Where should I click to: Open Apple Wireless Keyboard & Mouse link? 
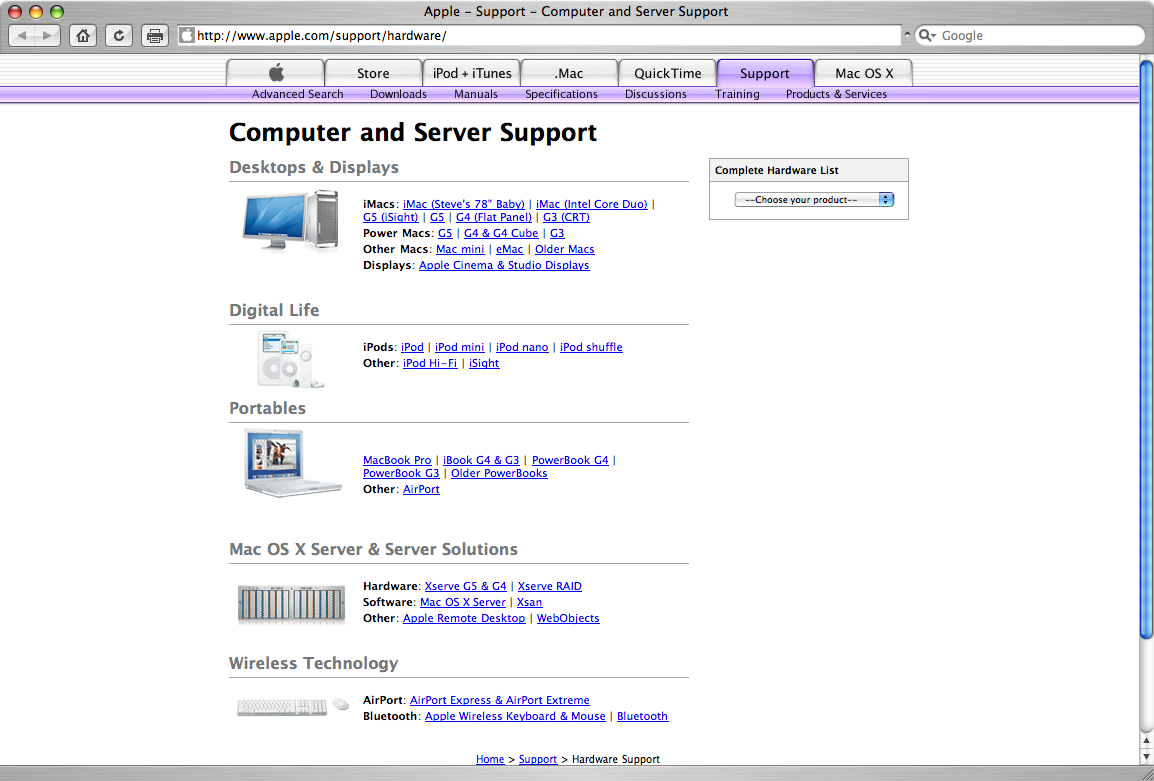515,716
